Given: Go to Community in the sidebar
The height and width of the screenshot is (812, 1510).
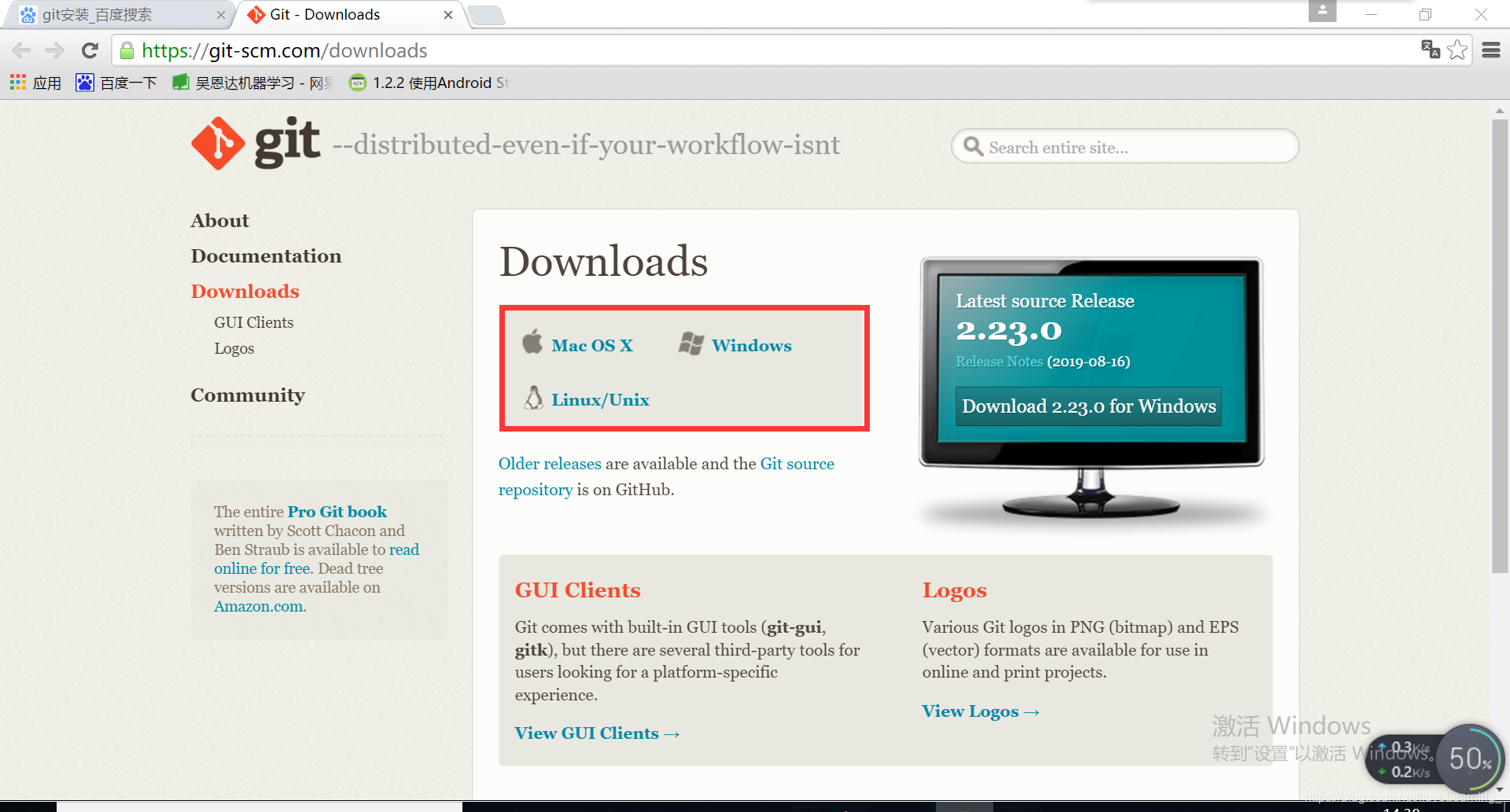Looking at the screenshot, I should [x=248, y=395].
